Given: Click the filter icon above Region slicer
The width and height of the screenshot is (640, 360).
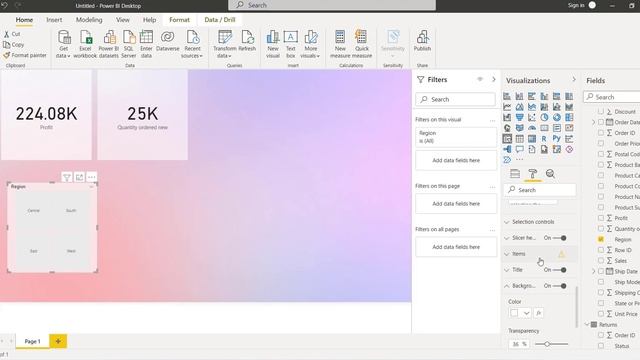Looking at the screenshot, I should [x=67, y=177].
